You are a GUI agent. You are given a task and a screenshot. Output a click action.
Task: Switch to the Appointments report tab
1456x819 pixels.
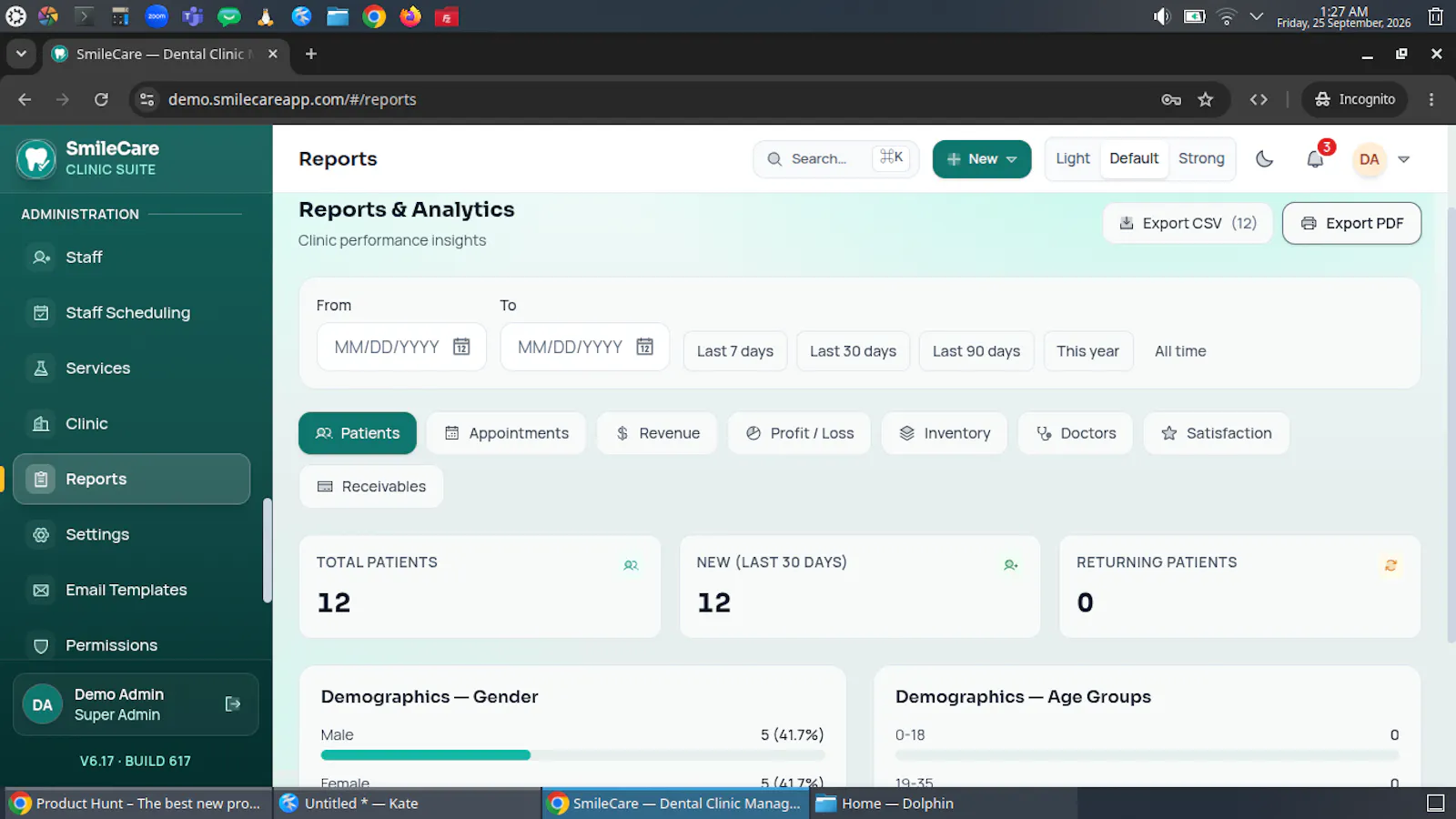(x=506, y=433)
